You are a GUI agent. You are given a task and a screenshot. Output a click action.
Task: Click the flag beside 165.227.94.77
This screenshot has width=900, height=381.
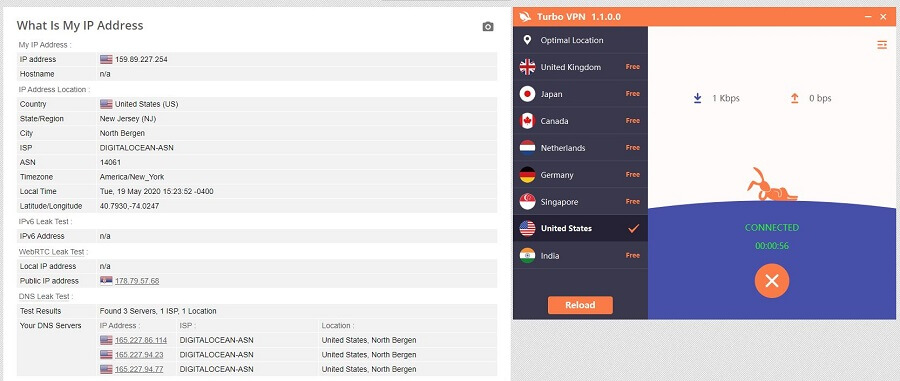pyautogui.click(x=106, y=369)
